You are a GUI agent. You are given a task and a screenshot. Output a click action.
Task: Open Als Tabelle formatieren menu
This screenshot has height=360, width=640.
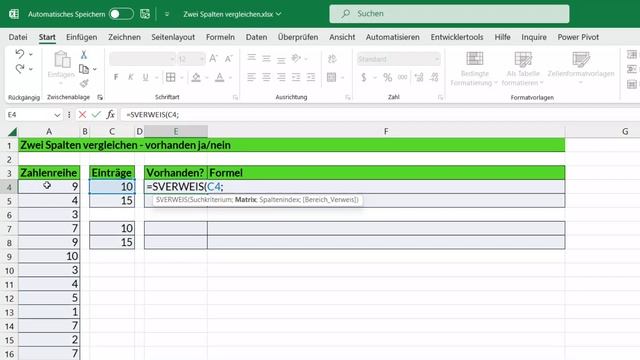pyautogui.click(x=523, y=68)
